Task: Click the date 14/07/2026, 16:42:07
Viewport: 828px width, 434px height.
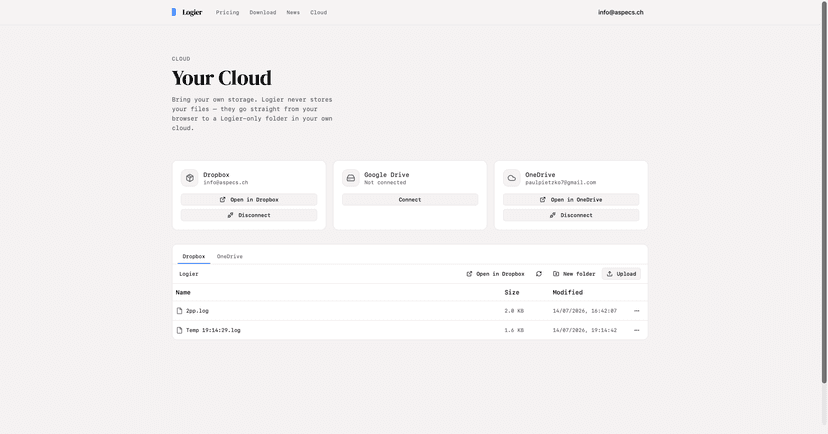Action: point(585,311)
